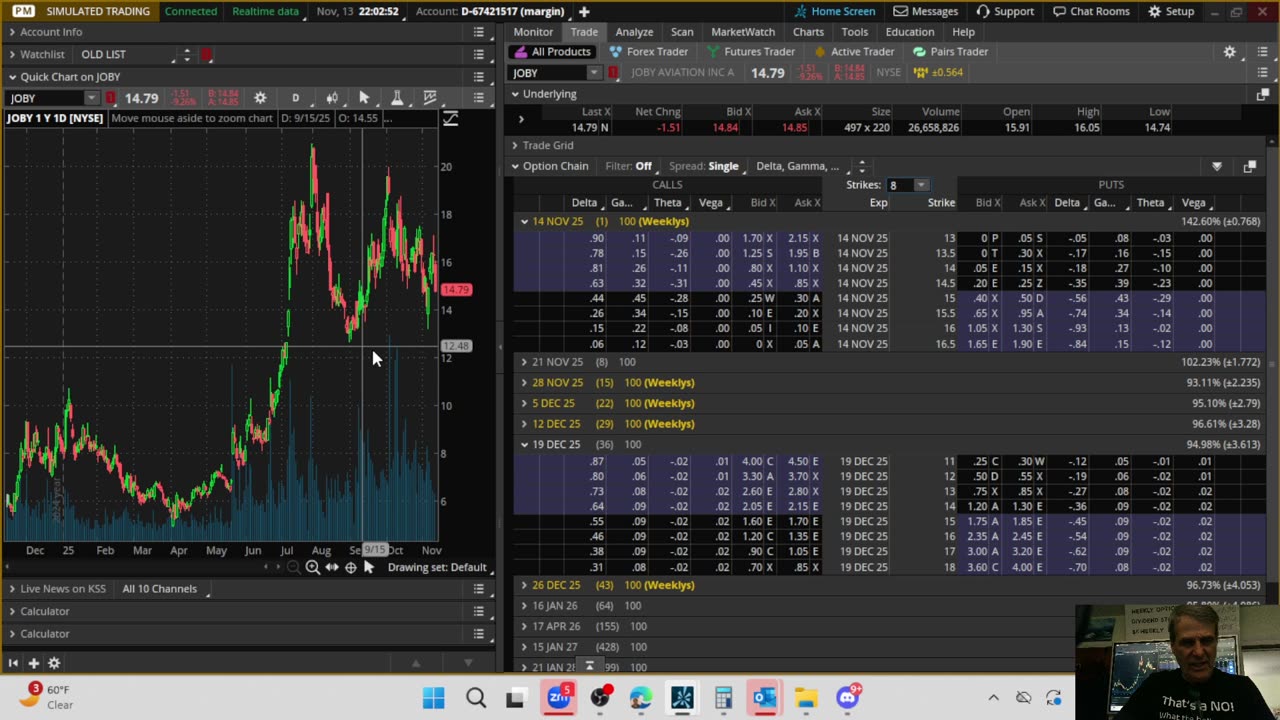Zoom in using the magnifier plus below chart
The height and width of the screenshot is (720, 1280).
click(x=312, y=567)
